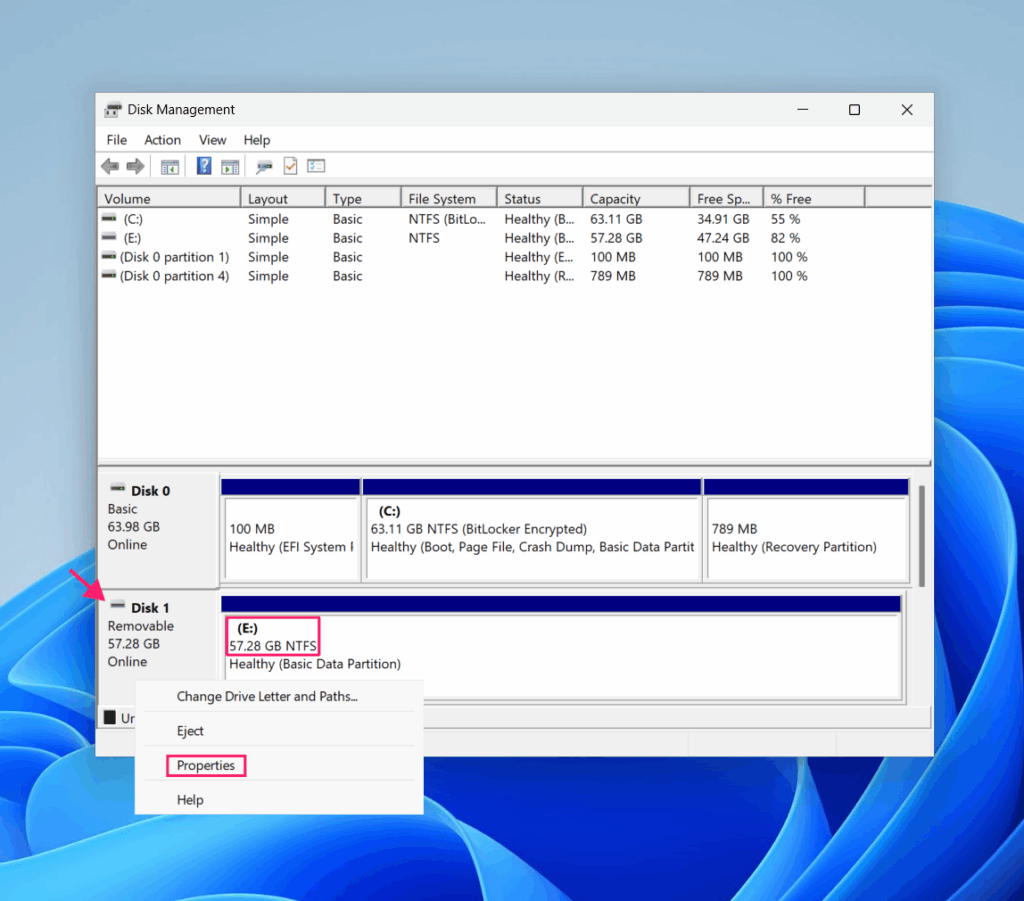
Task: Open the Help menu in menu bar
Action: pyautogui.click(x=257, y=140)
